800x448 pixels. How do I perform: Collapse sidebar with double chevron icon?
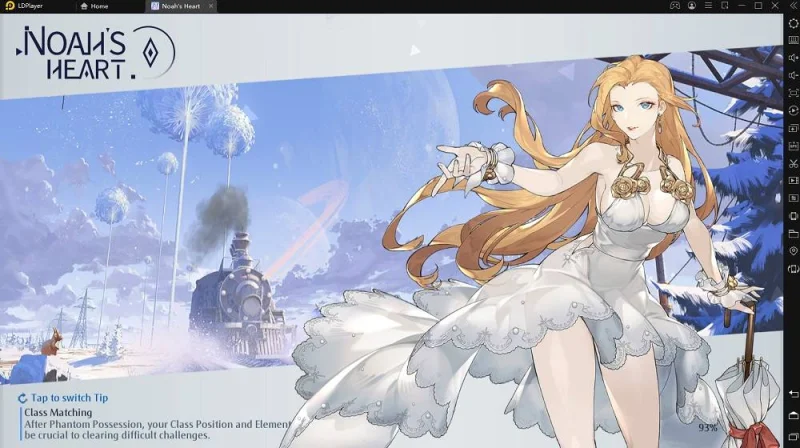(793, 6)
